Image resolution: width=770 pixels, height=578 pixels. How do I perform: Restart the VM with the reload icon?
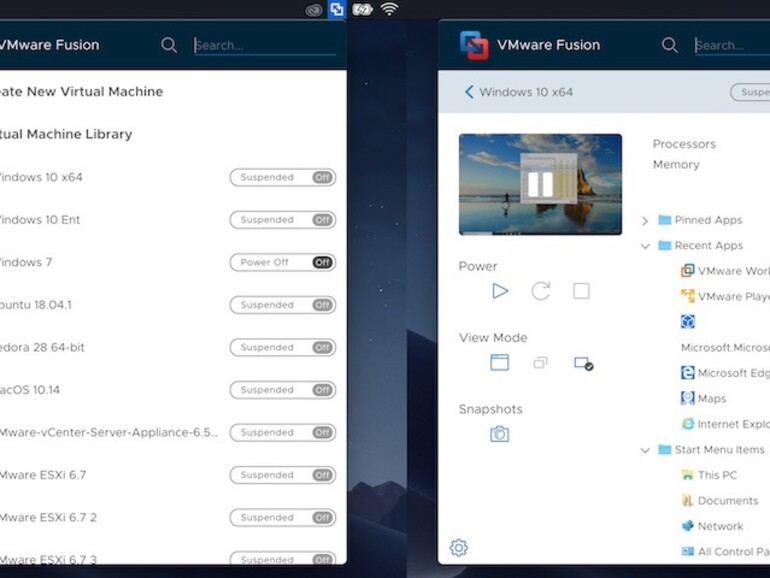point(541,291)
